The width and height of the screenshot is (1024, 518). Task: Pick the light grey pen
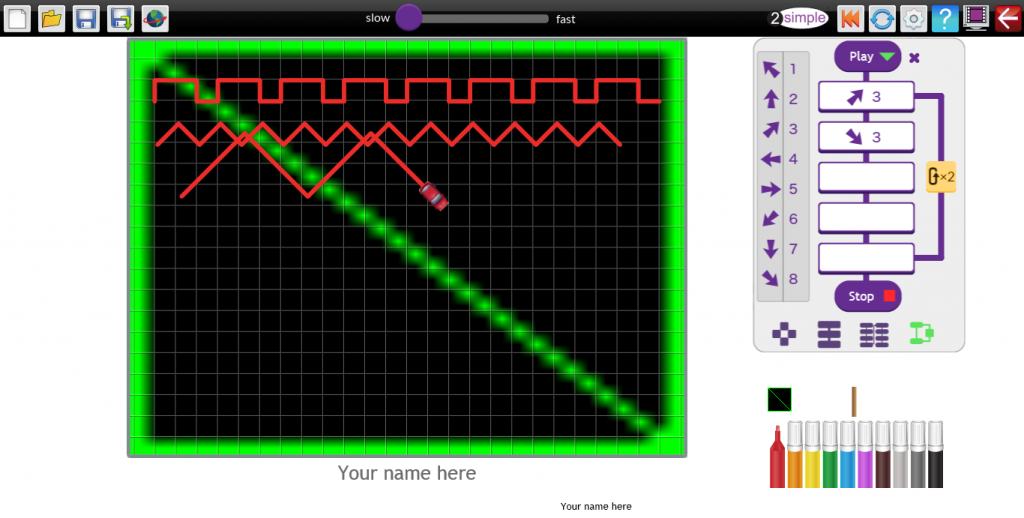[901, 455]
